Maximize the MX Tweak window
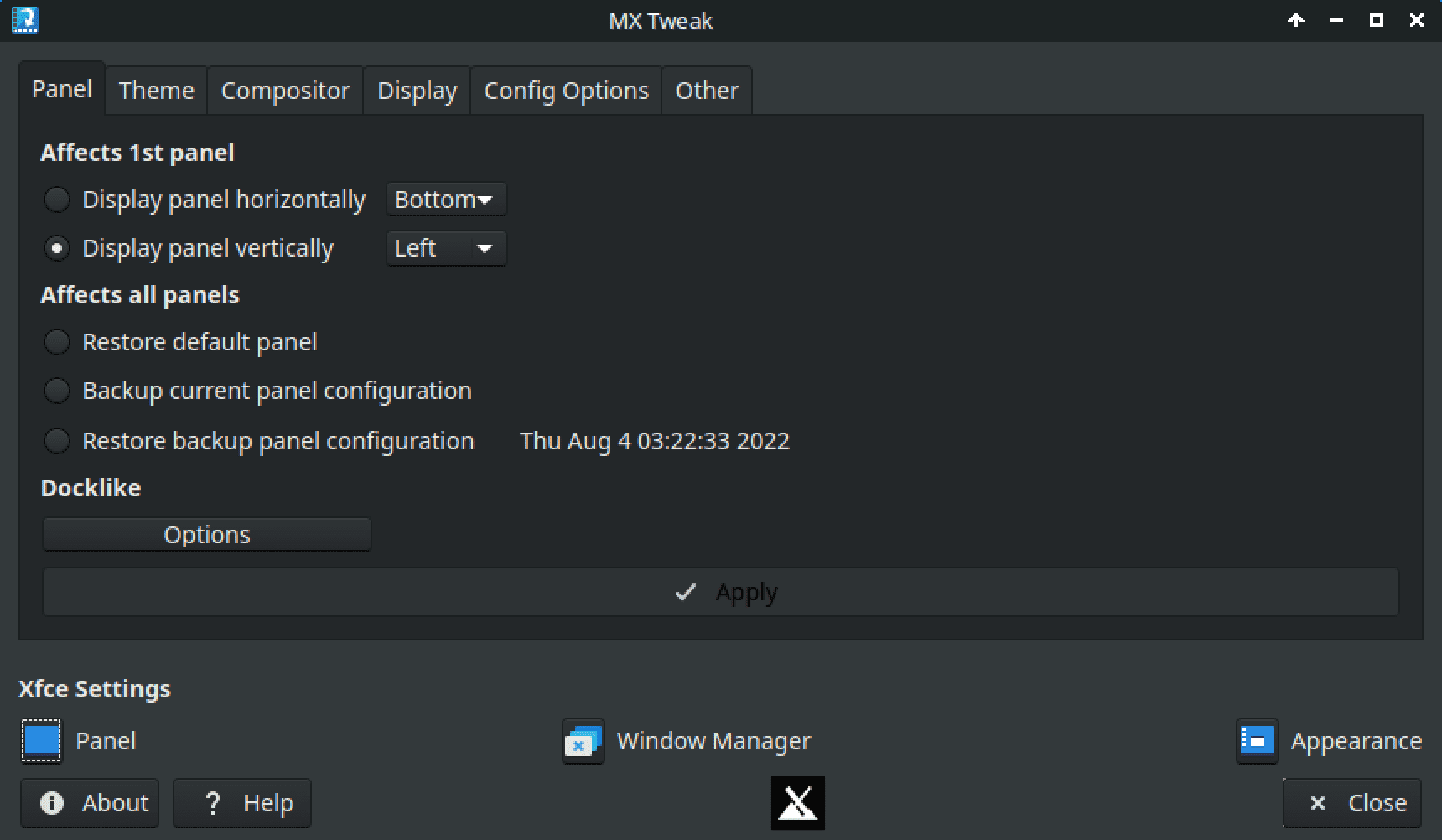1442x840 pixels. click(1377, 20)
